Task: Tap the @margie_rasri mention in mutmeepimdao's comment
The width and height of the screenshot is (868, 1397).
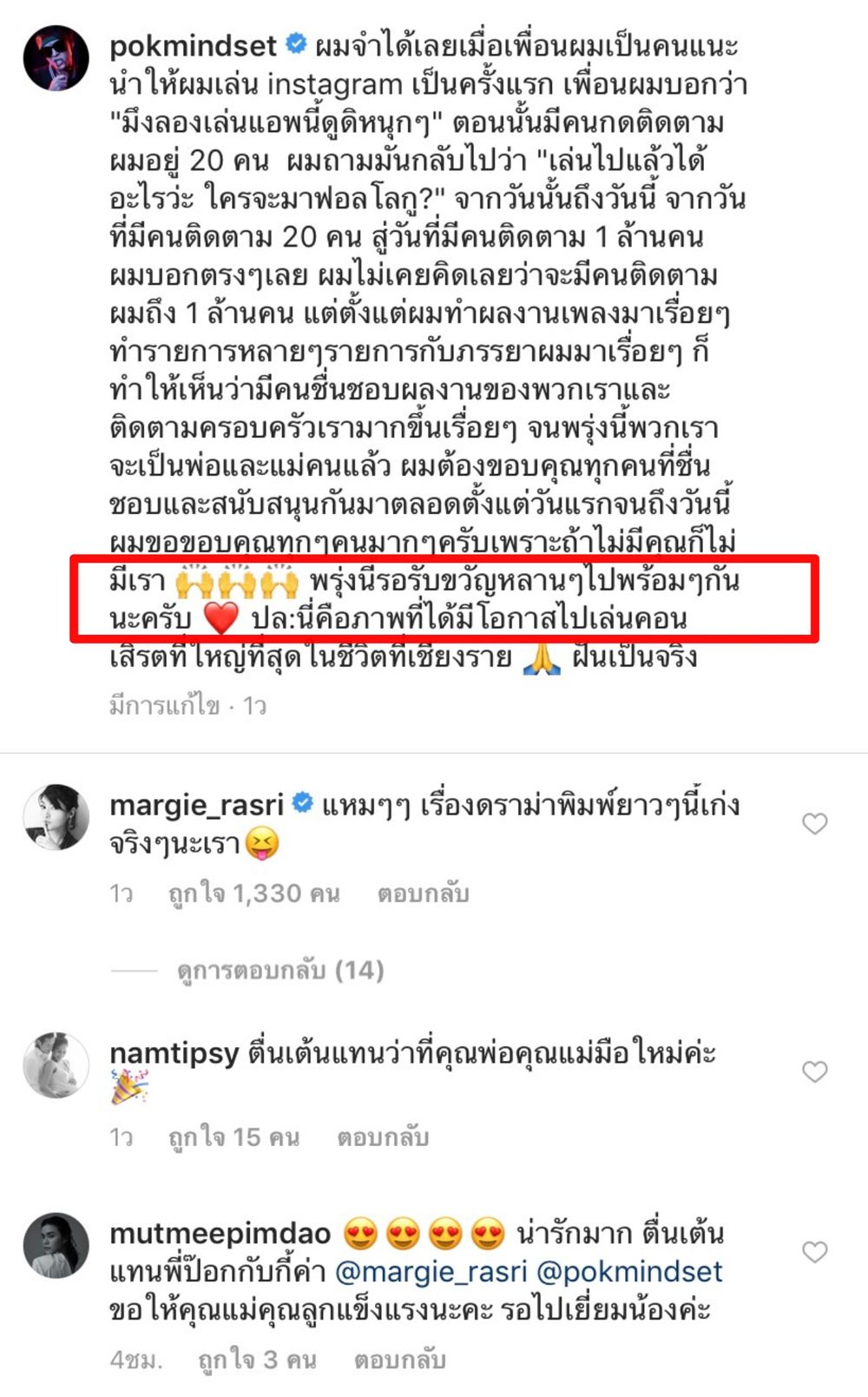Action: tap(431, 1272)
